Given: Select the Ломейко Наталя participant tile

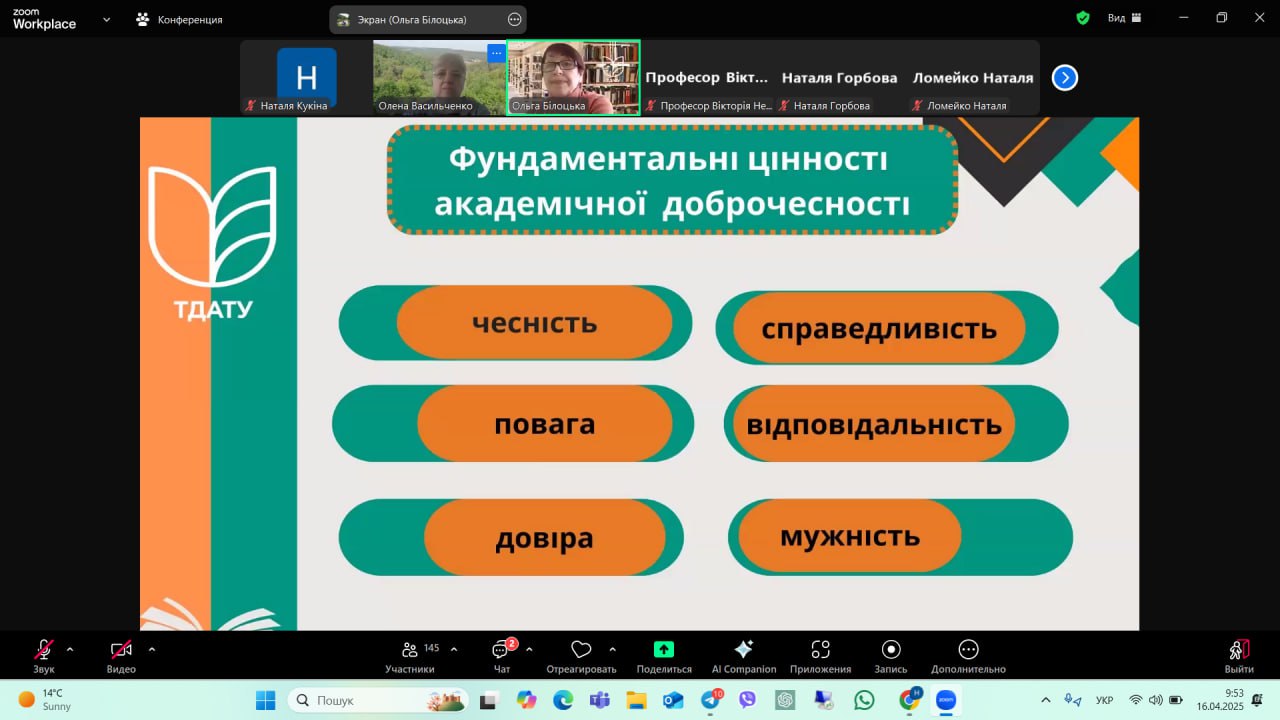Looking at the screenshot, I should (973, 77).
